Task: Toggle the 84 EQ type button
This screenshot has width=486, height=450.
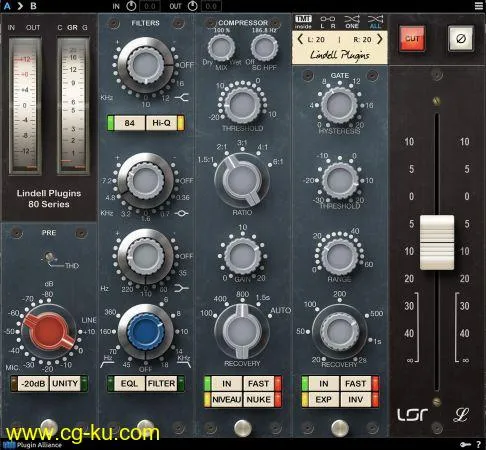Action: [129, 123]
